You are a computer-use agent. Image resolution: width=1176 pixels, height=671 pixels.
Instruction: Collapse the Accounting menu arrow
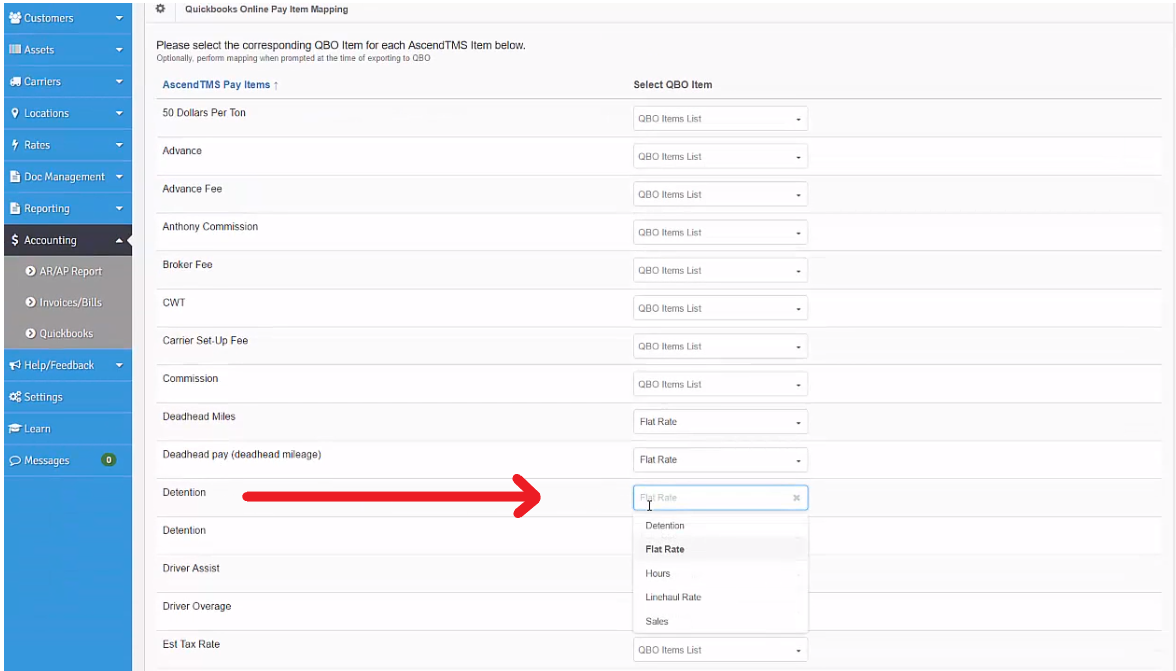click(119, 240)
